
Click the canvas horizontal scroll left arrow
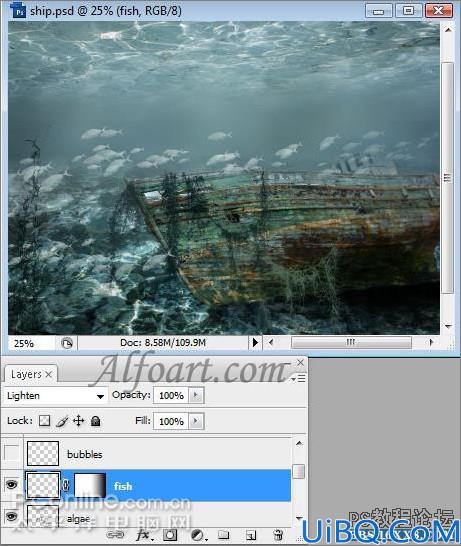[x=271, y=343]
